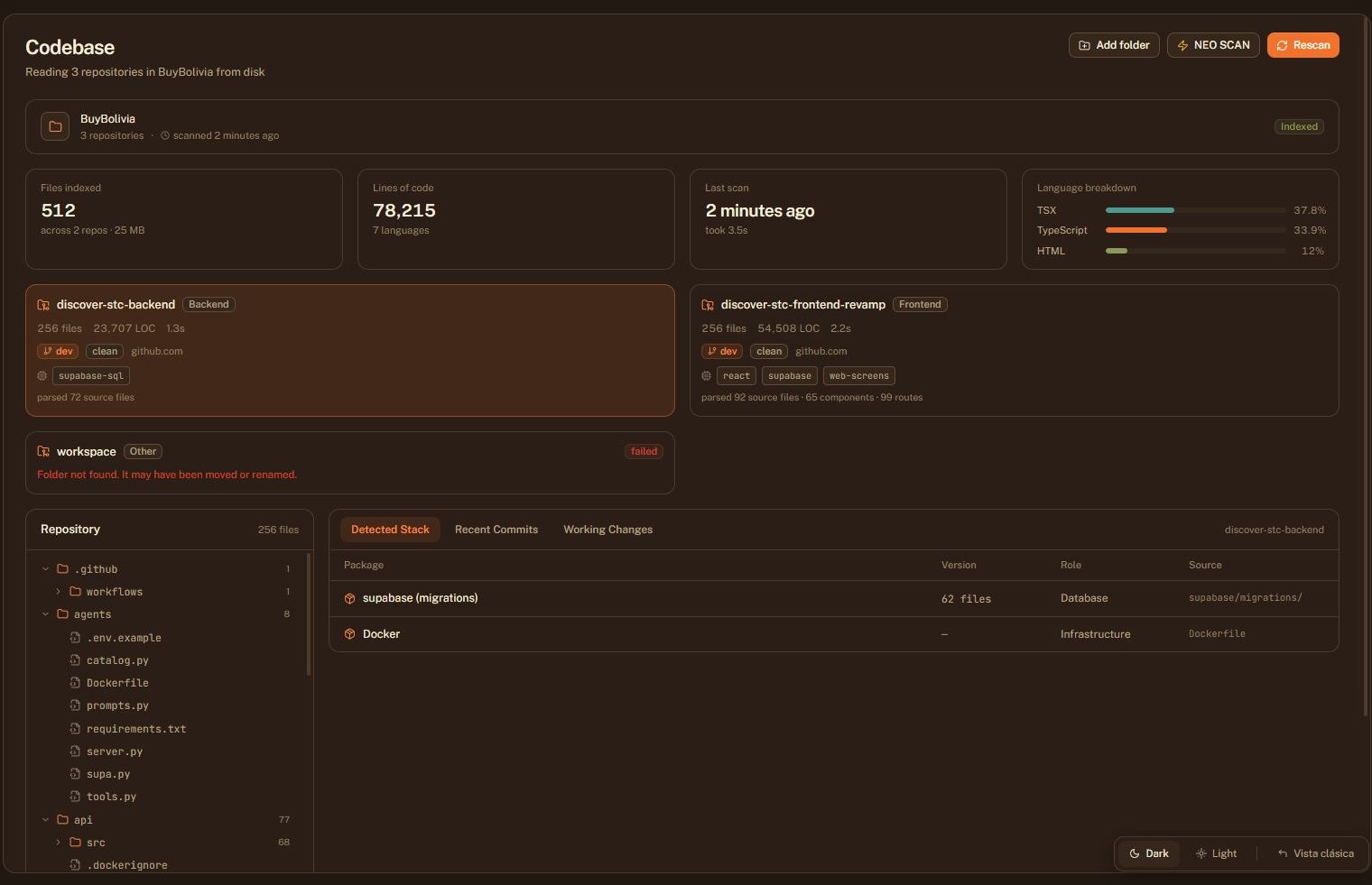This screenshot has width=1372, height=885.
Task: Click the Other label on workspace card
Action: pos(143,452)
